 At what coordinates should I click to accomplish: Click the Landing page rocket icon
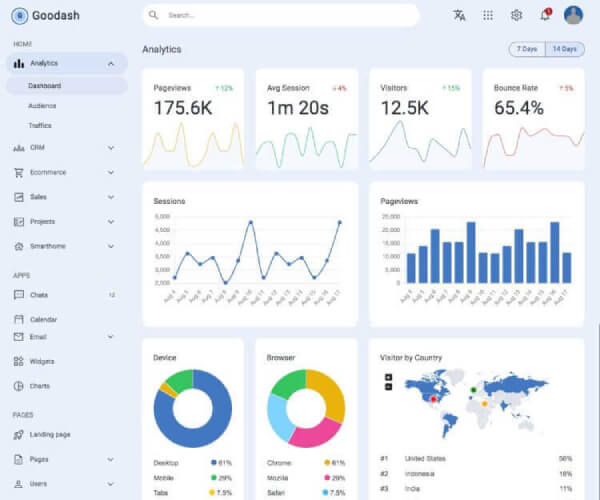click(x=19, y=435)
